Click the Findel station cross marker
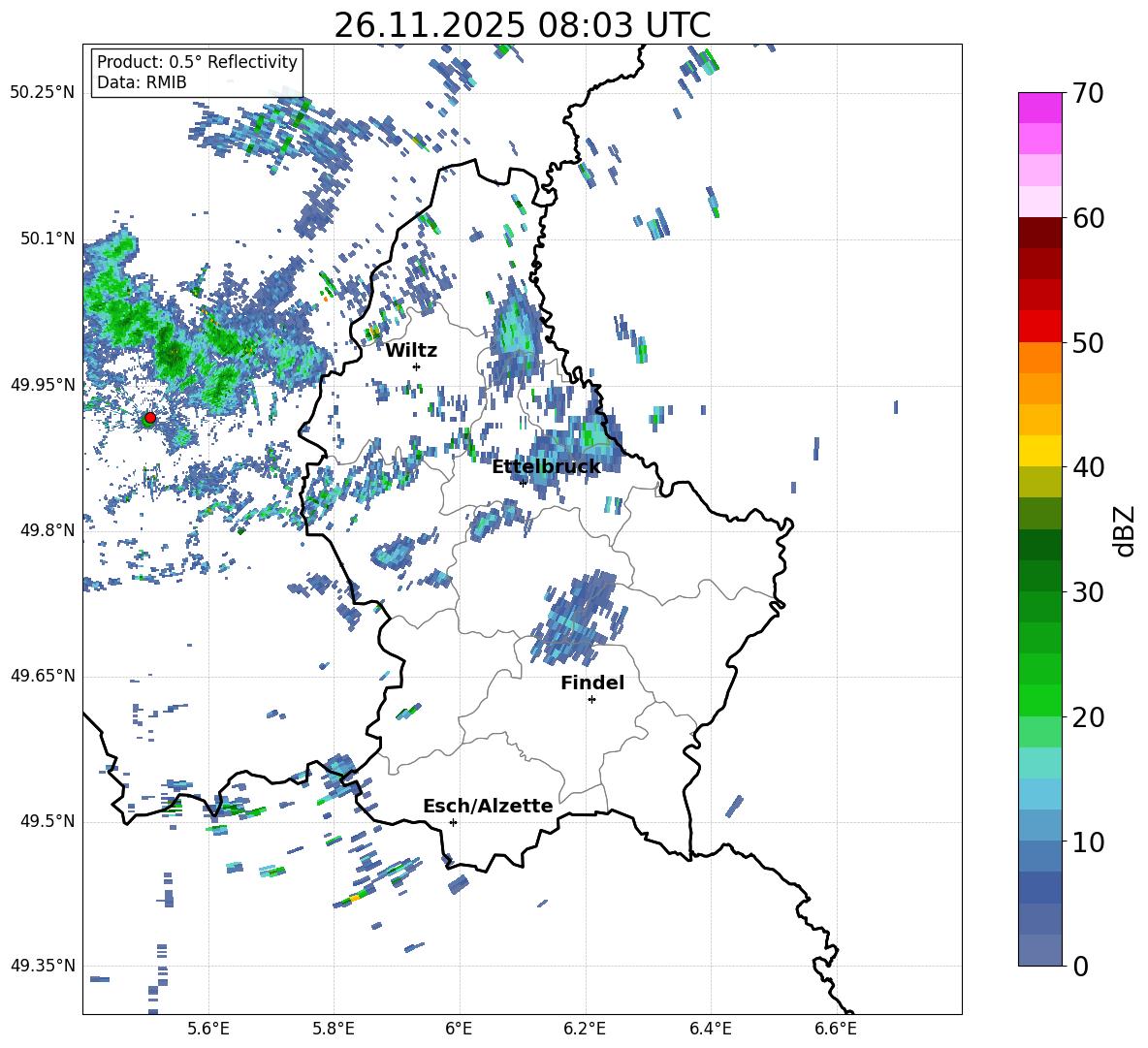The image size is (1148, 1048). click(x=591, y=700)
